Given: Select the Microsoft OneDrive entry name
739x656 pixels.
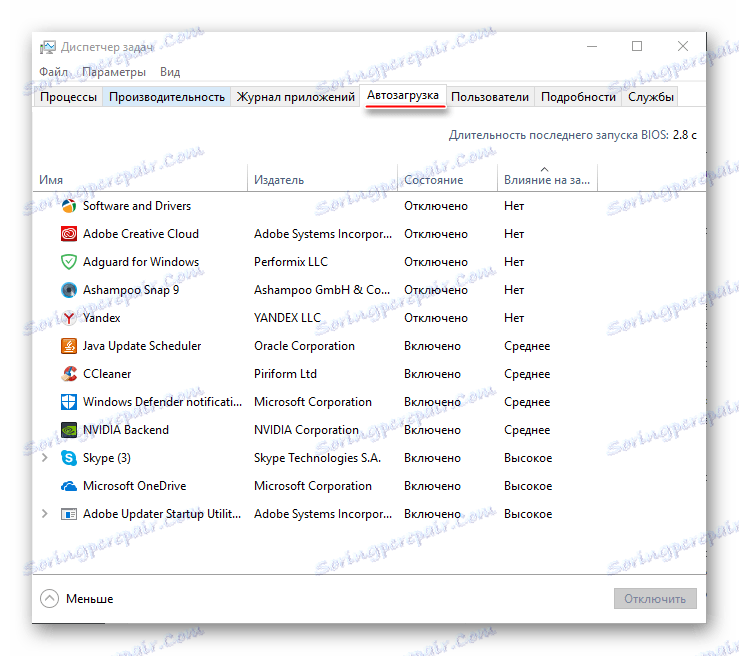Looking at the screenshot, I should tap(135, 486).
